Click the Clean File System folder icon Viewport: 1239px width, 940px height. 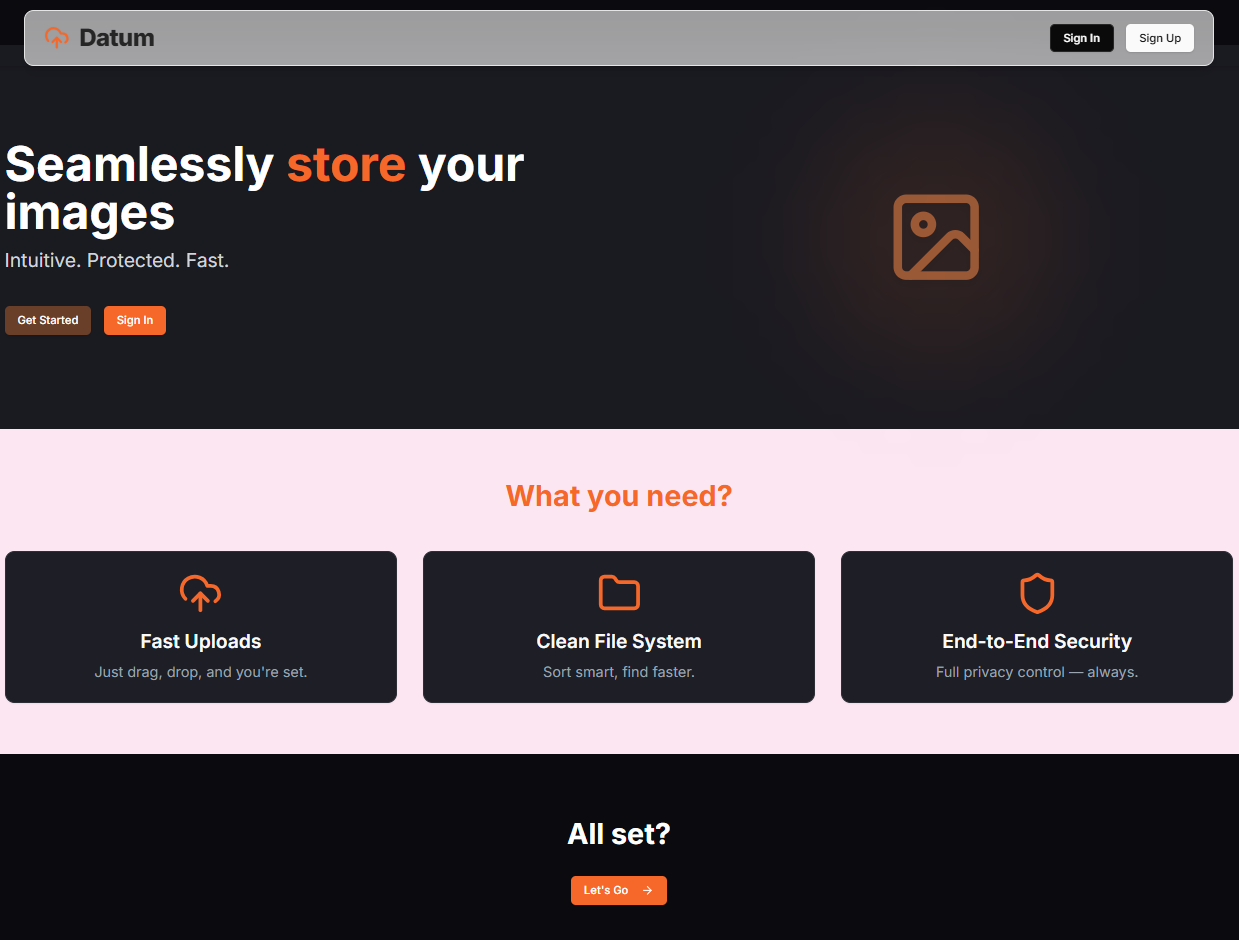[618, 592]
